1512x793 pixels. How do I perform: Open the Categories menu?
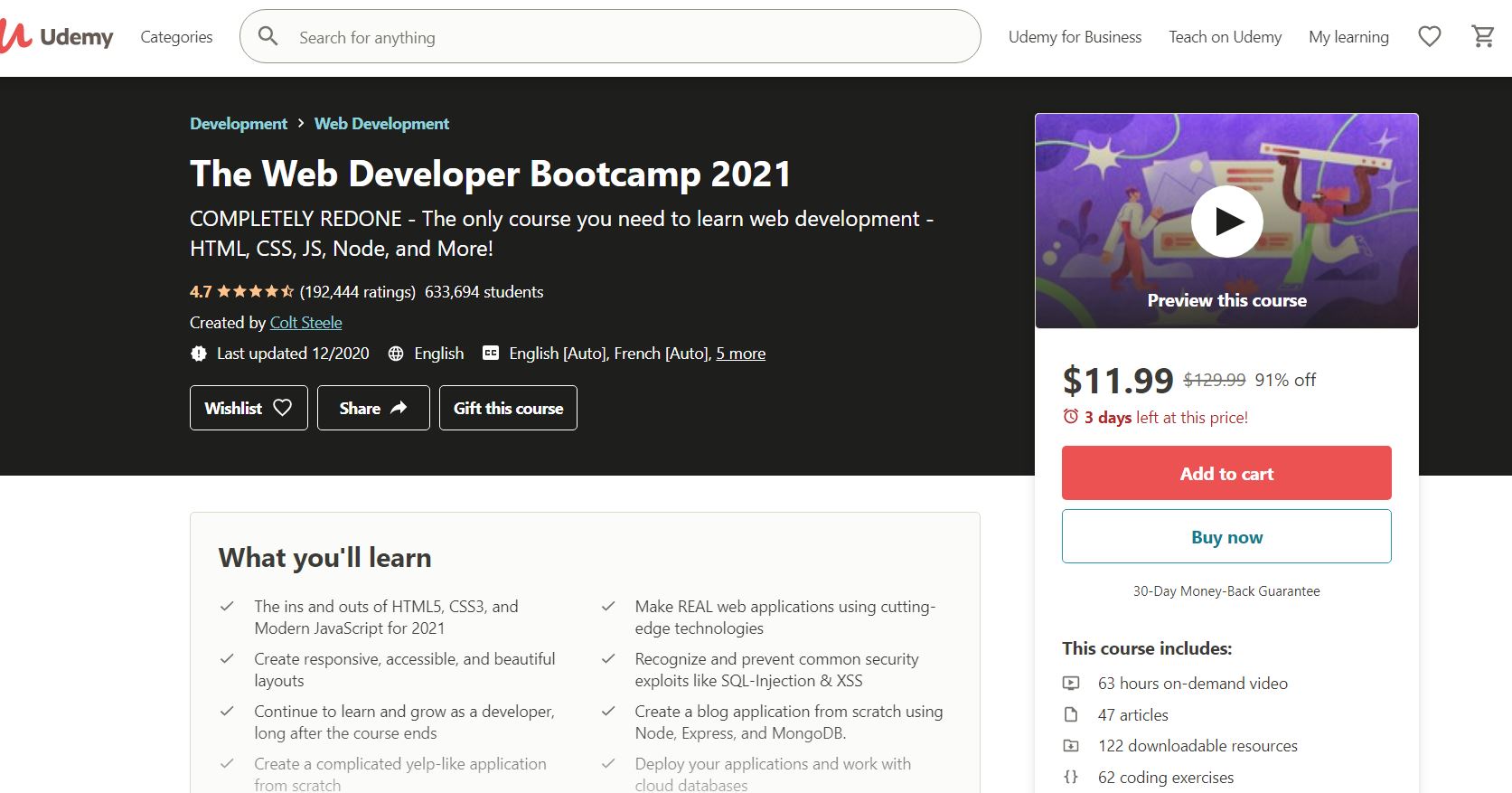coord(176,37)
